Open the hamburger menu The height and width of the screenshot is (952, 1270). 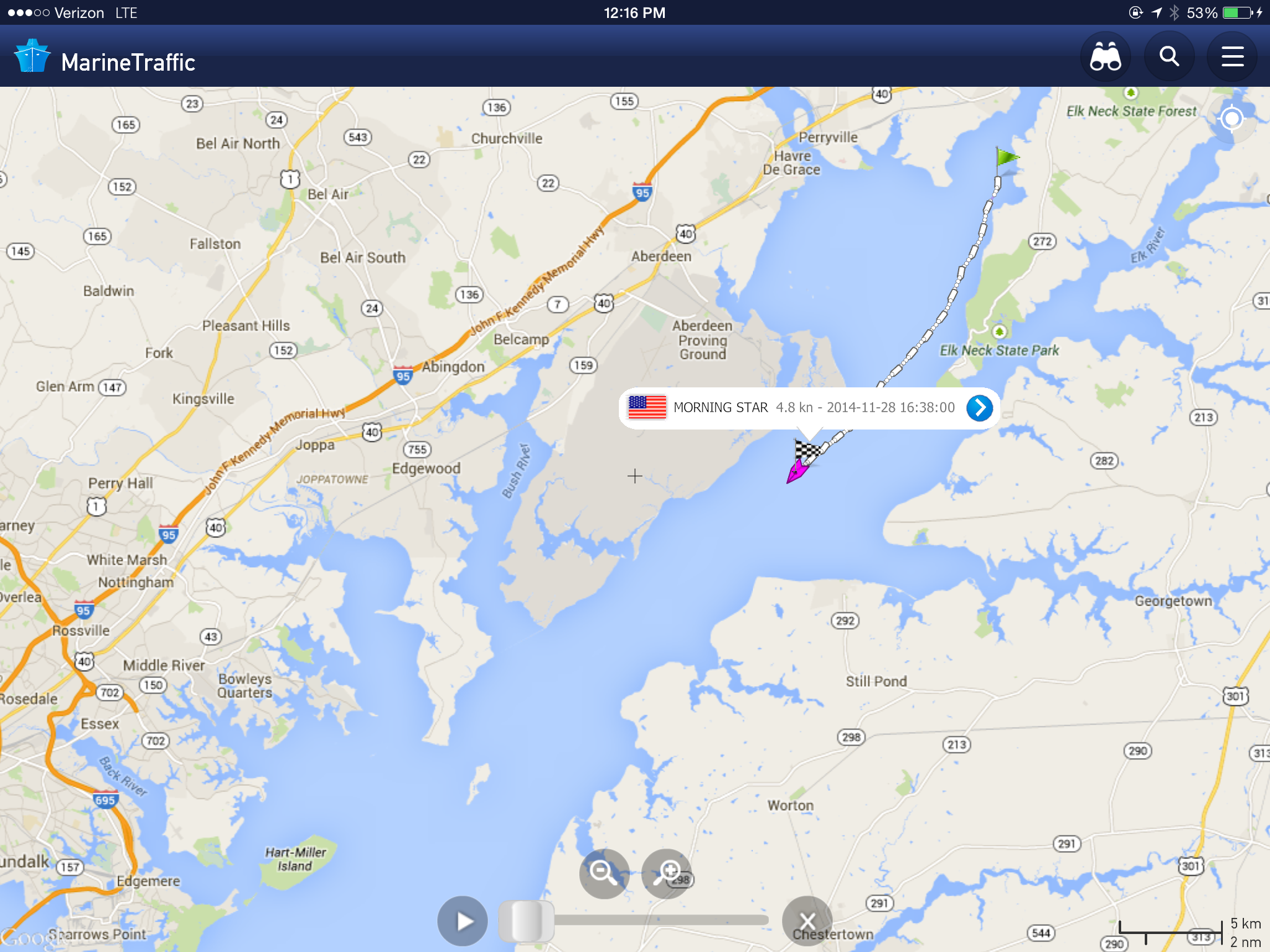click(x=1232, y=57)
